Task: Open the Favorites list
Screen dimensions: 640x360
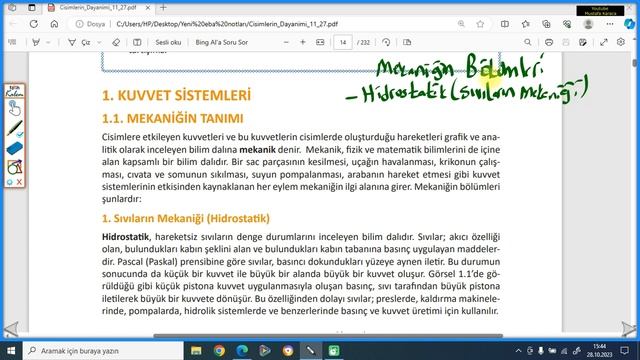Action: (526, 24)
